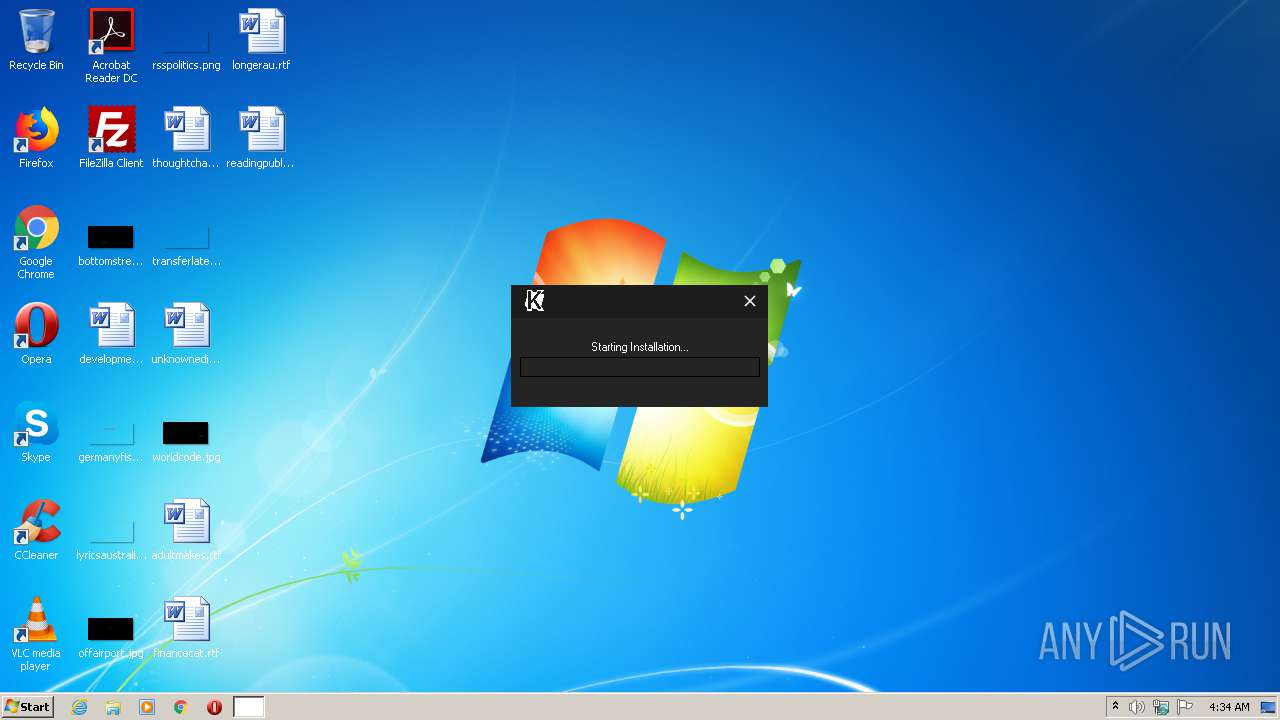Click the Starting Installation... status text

(640, 347)
